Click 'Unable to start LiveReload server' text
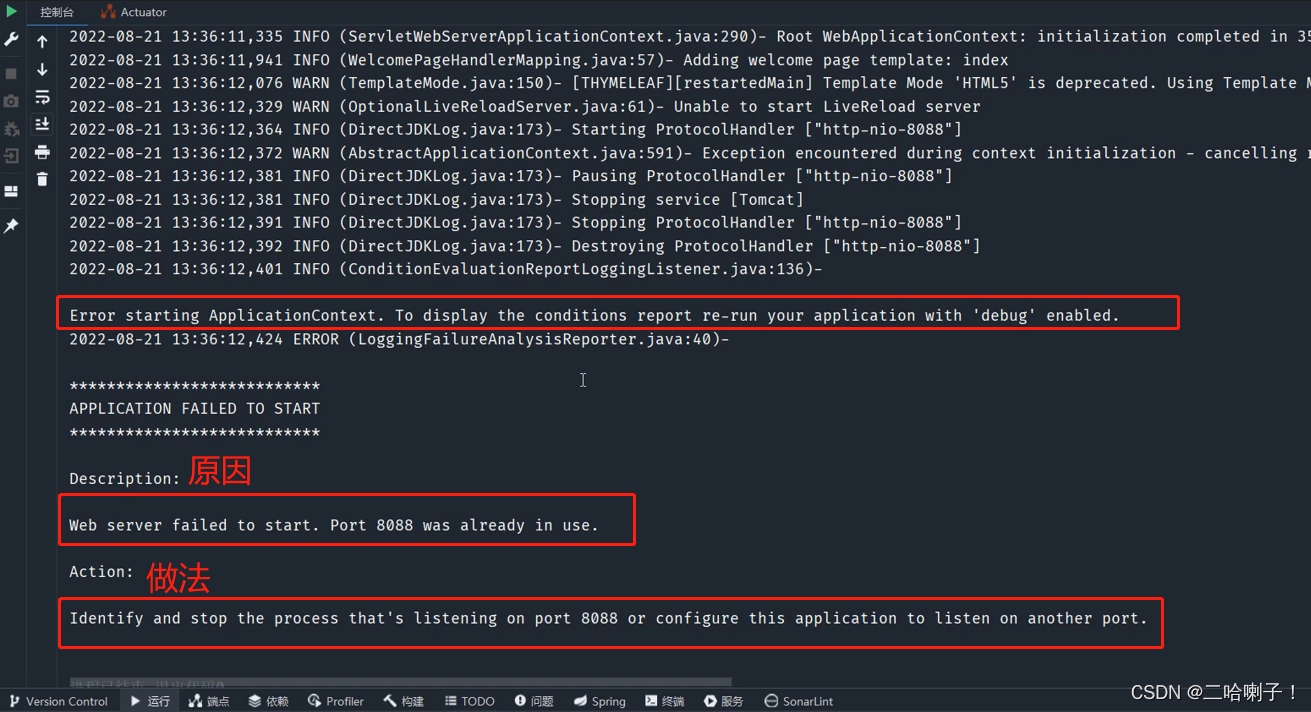This screenshot has height=712, width=1311. [x=827, y=106]
